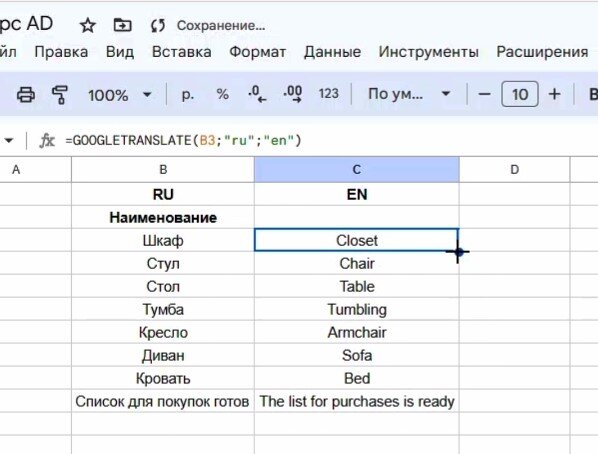Select the Тумба cell
Screen dimensions: 598x454
tap(163, 309)
